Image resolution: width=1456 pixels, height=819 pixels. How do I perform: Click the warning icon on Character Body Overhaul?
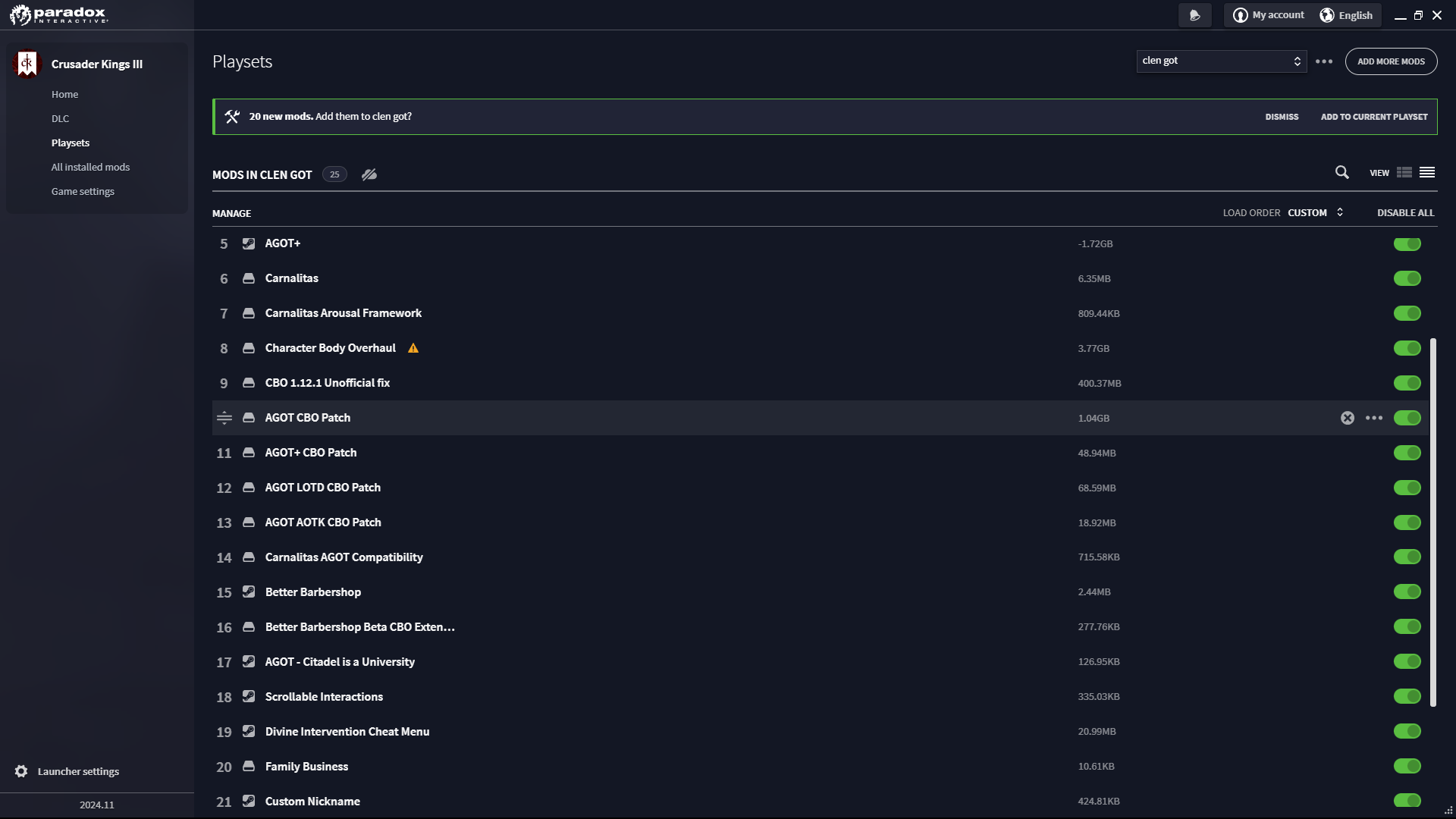[x=413, y=348]
